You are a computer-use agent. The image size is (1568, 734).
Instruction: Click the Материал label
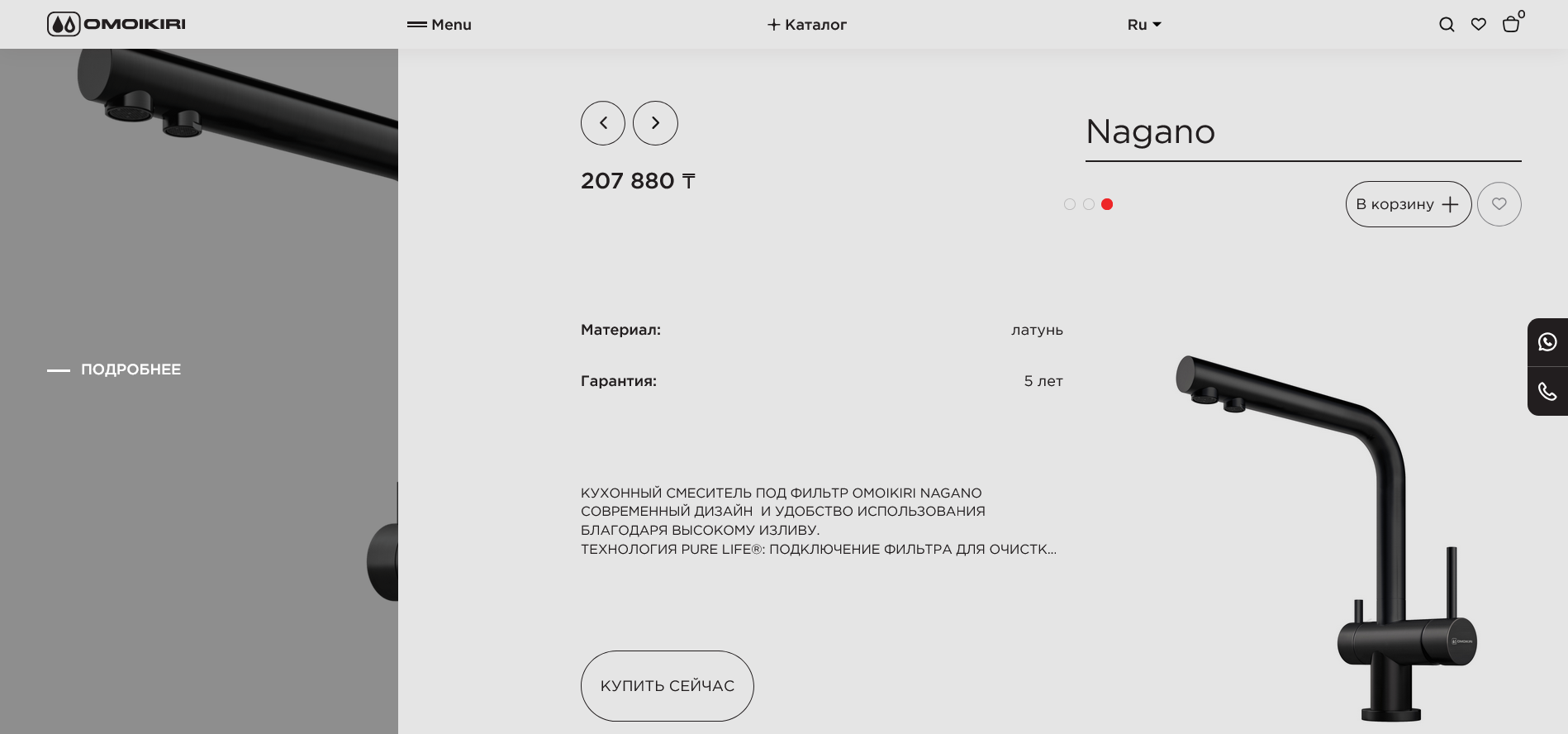620,330
